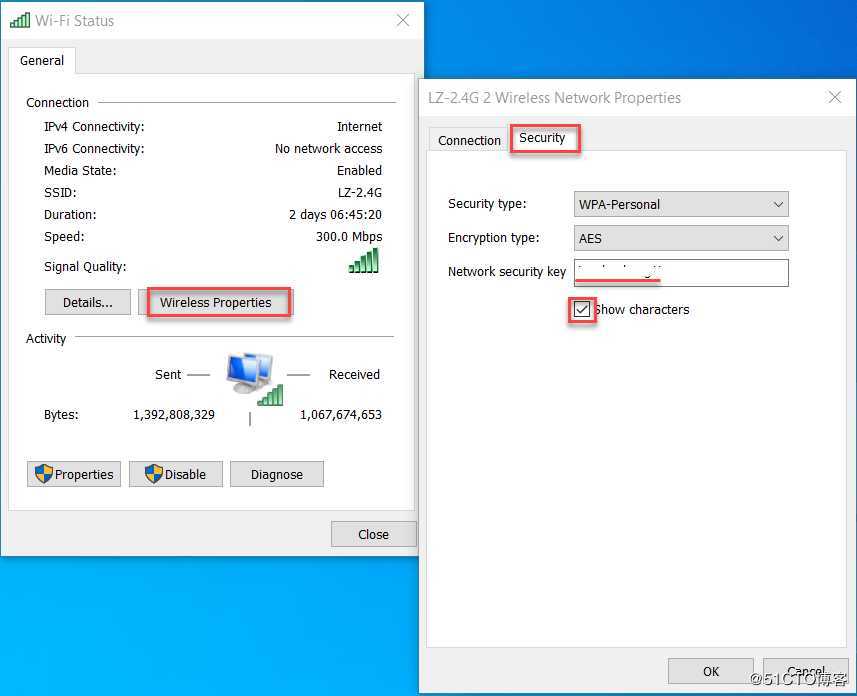This screenshot has width=857, height=696.
Task: Toggle the Show characters checkbox
Action: pyautogui.click(x=582, y=309)
